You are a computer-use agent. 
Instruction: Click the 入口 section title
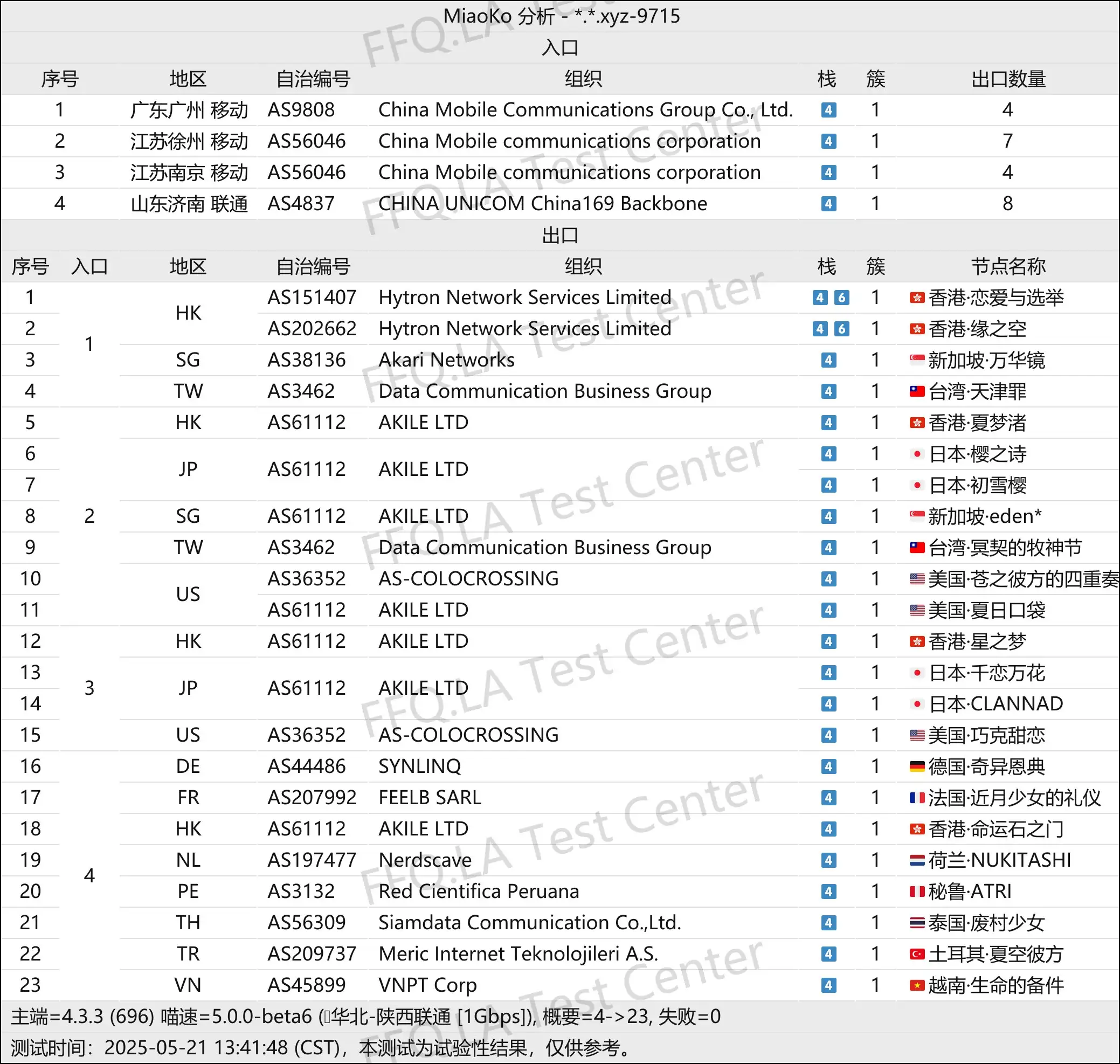(x=559, y=47)
